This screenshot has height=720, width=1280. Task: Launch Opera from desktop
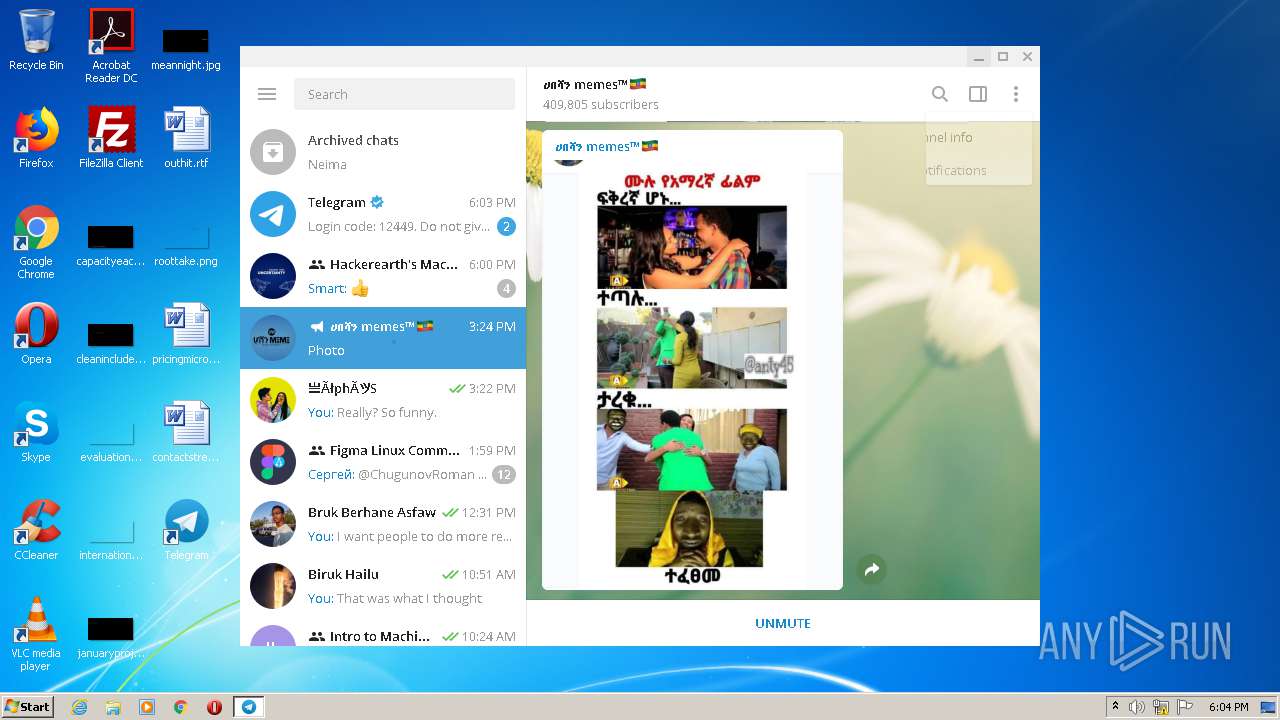(36, 334)
